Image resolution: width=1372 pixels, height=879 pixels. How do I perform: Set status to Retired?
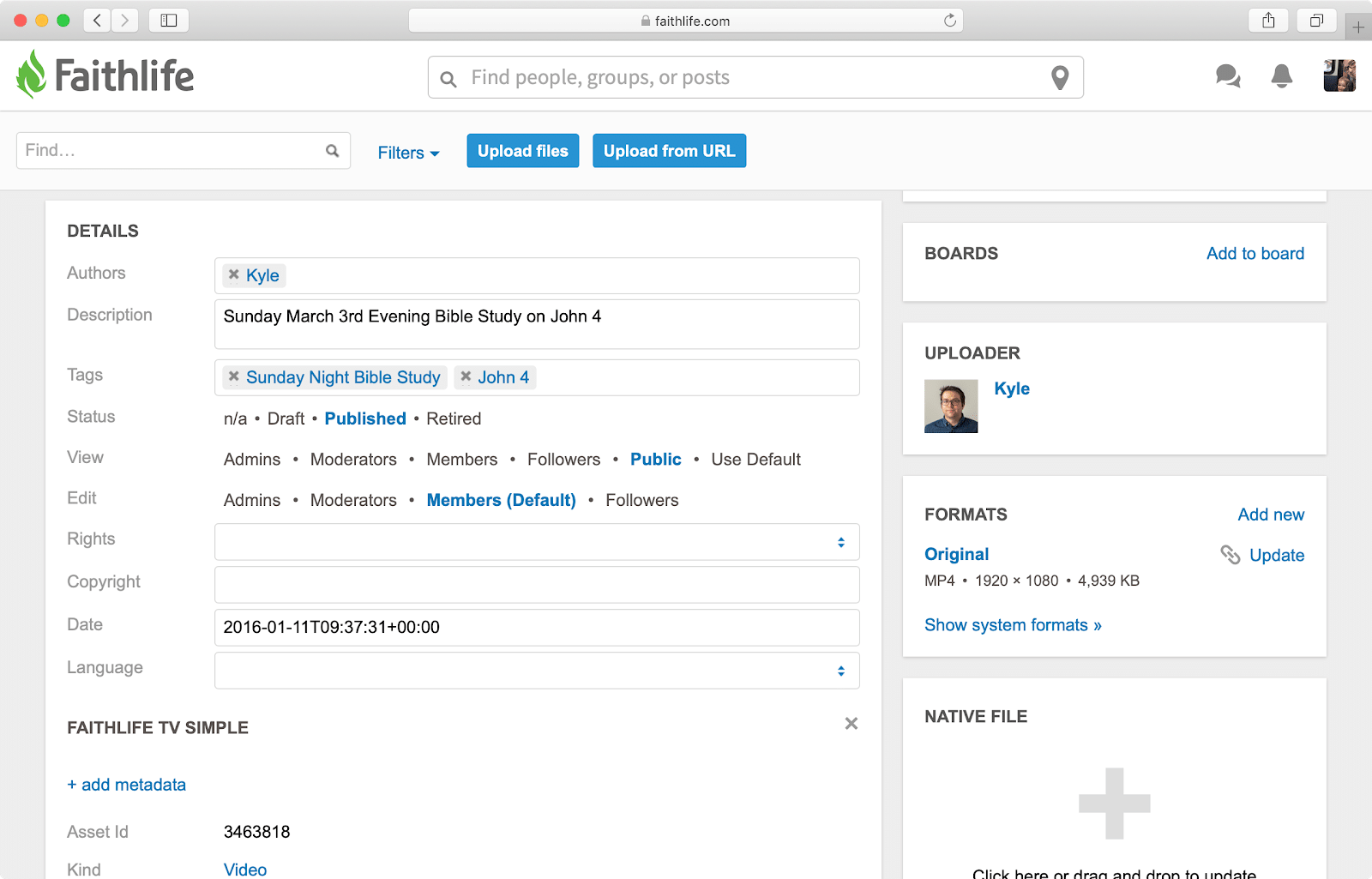pos(454,418)
